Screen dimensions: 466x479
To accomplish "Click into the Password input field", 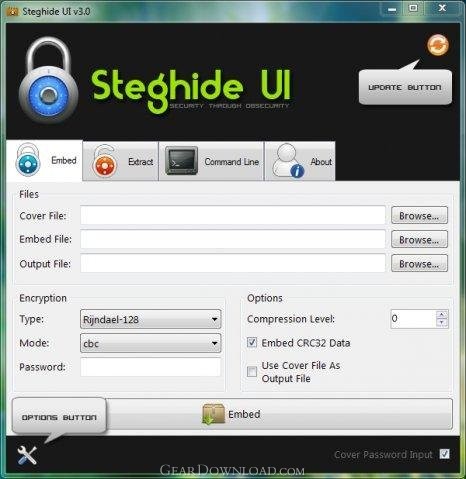I will 150,367.
